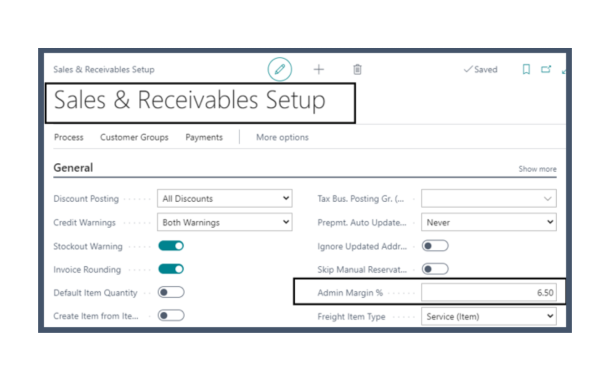Click the bookmark icon

pos(526,69)
